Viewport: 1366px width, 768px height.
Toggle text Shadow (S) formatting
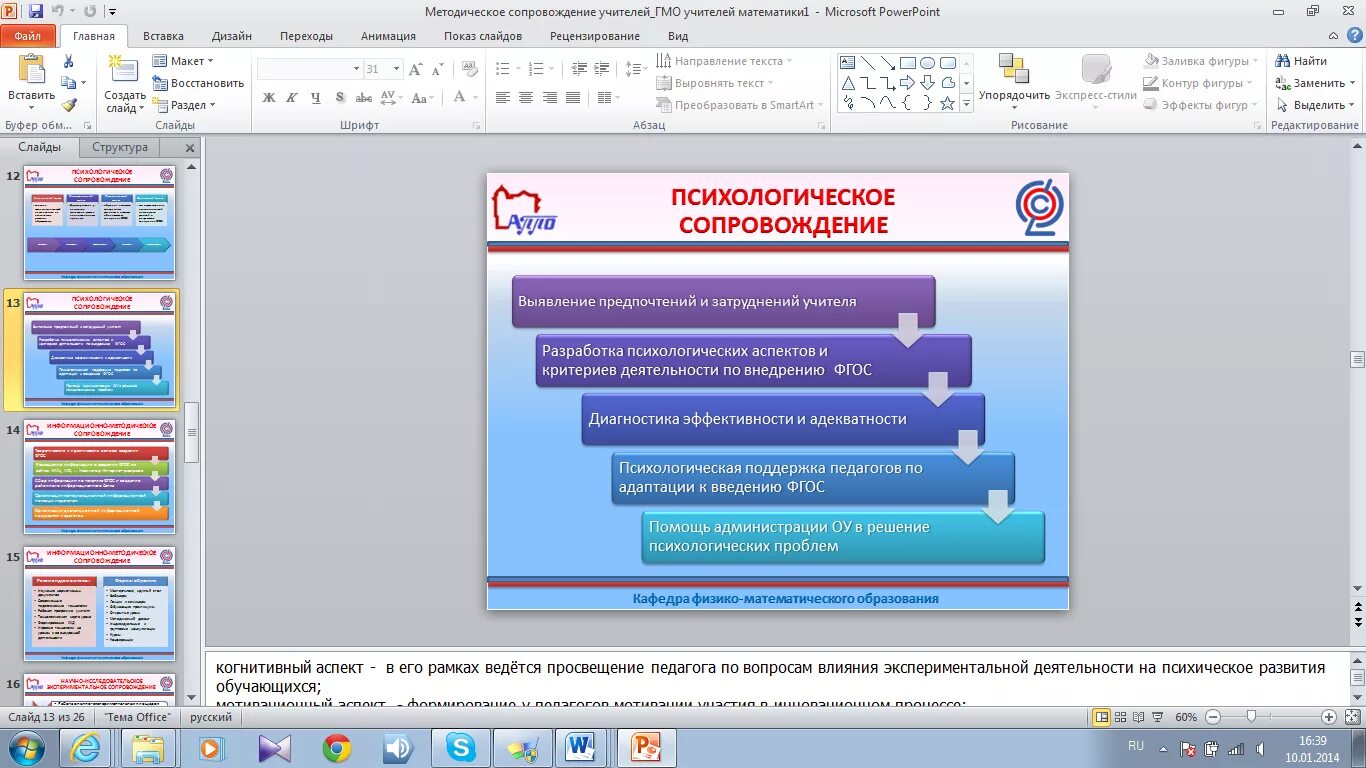[x=340, y=97]
